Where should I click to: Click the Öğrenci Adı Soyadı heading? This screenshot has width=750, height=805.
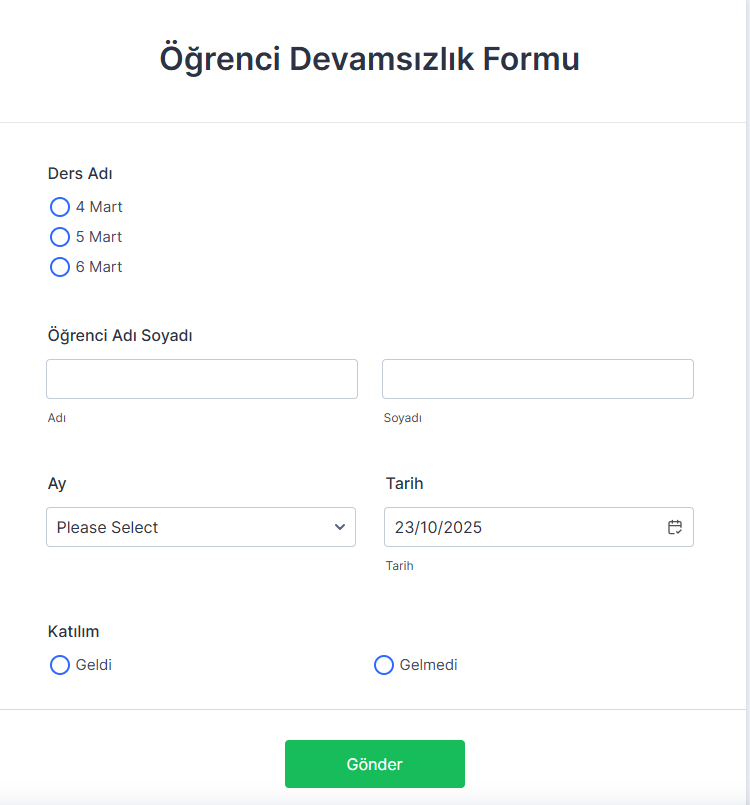point(120,335)
